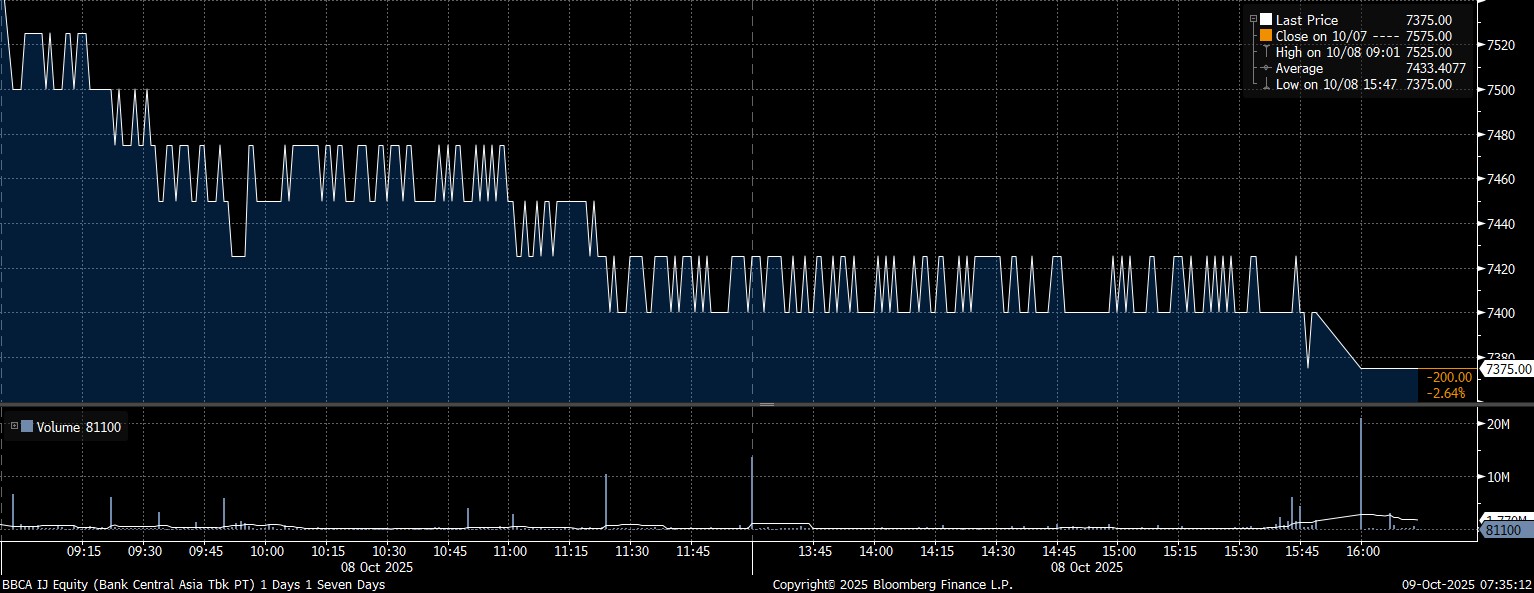The height and width of the screenshot is (593, 1534).
Task: Select the High marker icon in legend
Action: click(x=1266, y=52)
